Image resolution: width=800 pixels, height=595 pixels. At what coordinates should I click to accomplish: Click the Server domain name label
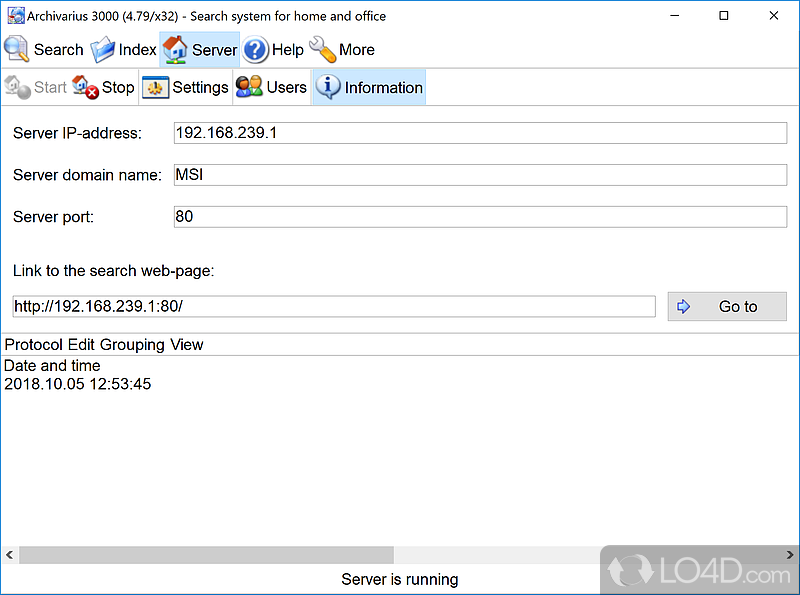87,175
